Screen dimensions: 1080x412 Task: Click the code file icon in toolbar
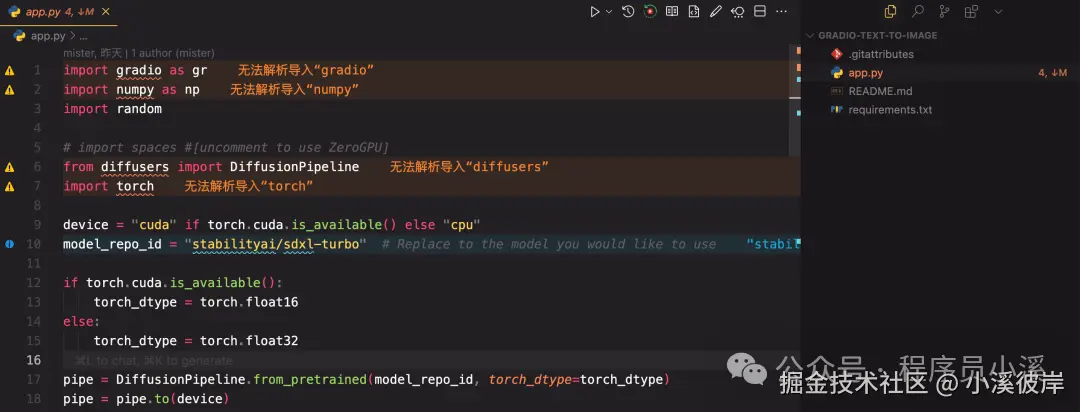pos(694,12)
